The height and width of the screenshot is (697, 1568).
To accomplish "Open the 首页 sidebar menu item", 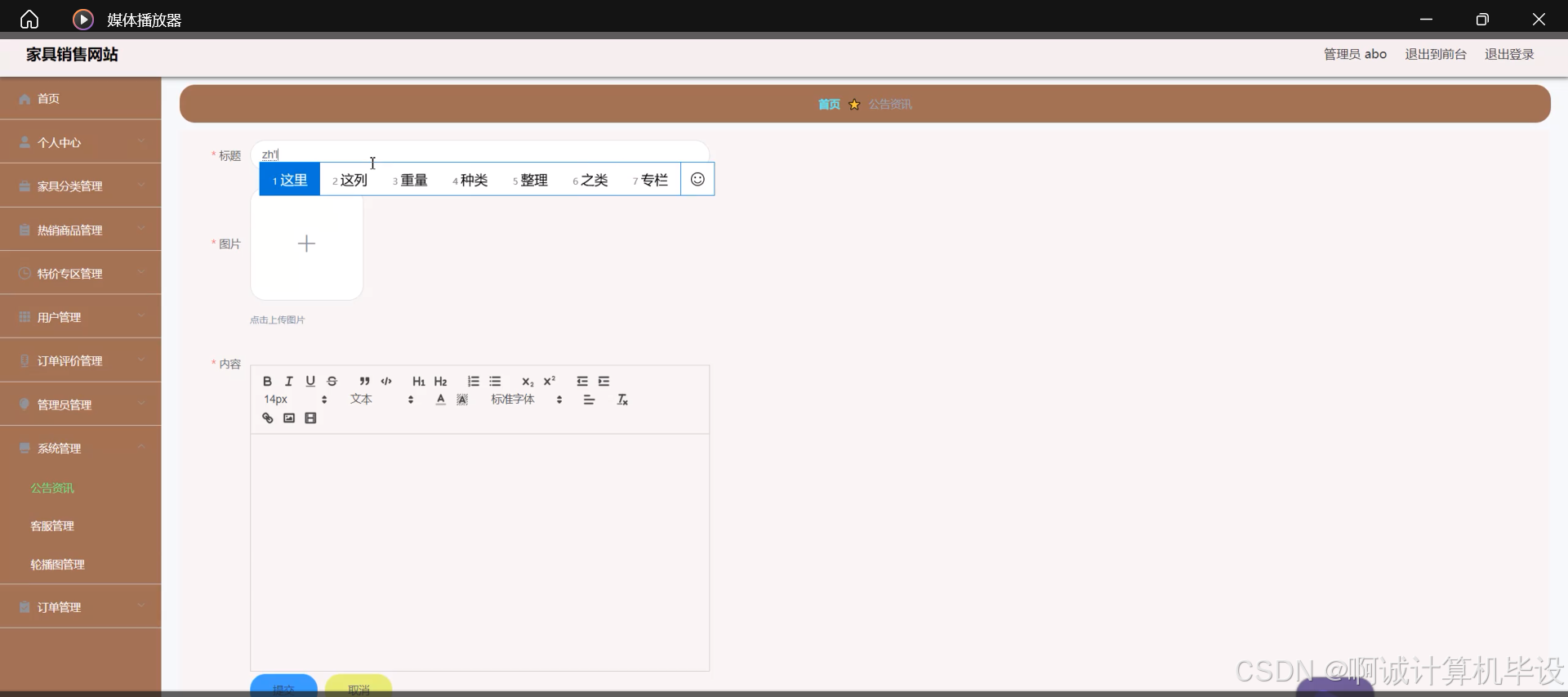I will click(80, 99).
